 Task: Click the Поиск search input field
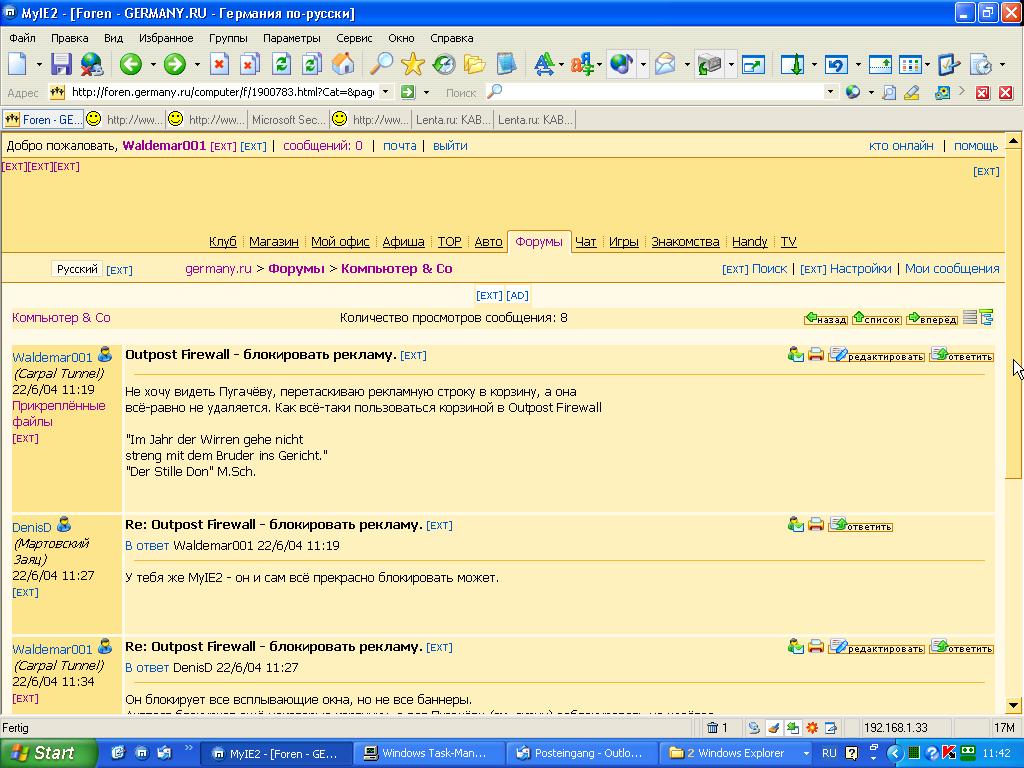point(663,92)
